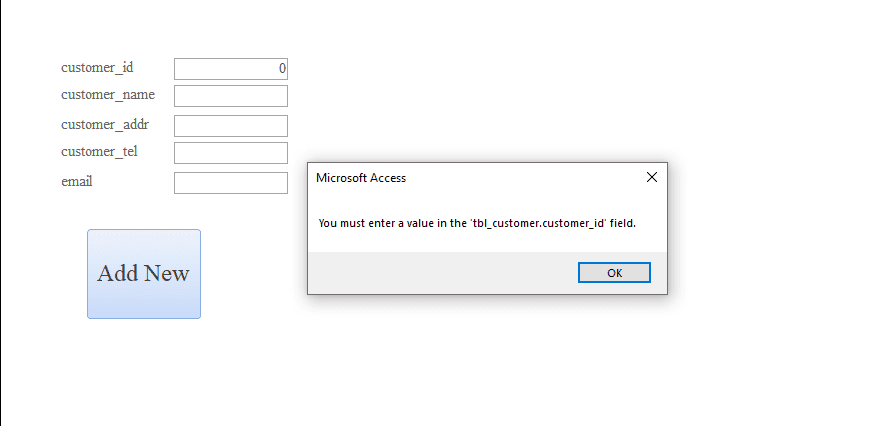890x426 pixels.
Task: Click the gray footer area beside OK
Action: (443, 273)
